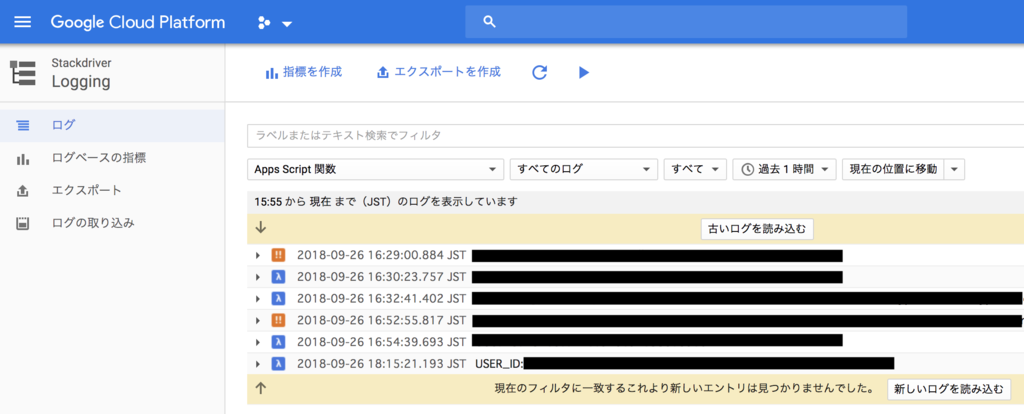The width and height of the screenshot is (1024, 414).
Task: Start streaming logs with play icon
Action: point(584,72)
